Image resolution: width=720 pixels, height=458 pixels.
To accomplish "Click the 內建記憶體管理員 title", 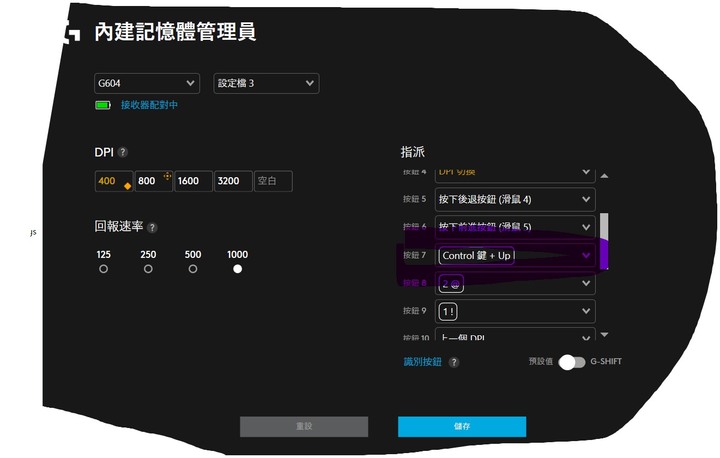I will 175,32.
